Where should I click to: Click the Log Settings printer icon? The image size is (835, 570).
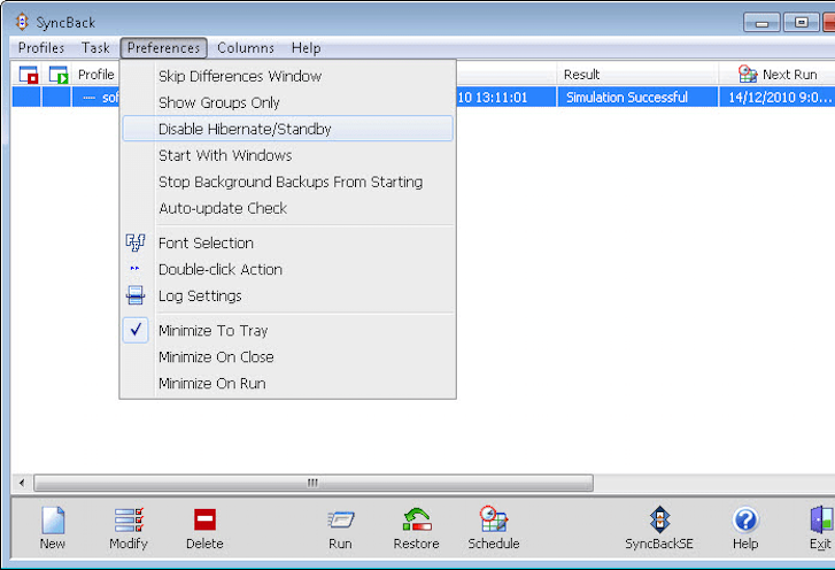(x=135, y=295)
